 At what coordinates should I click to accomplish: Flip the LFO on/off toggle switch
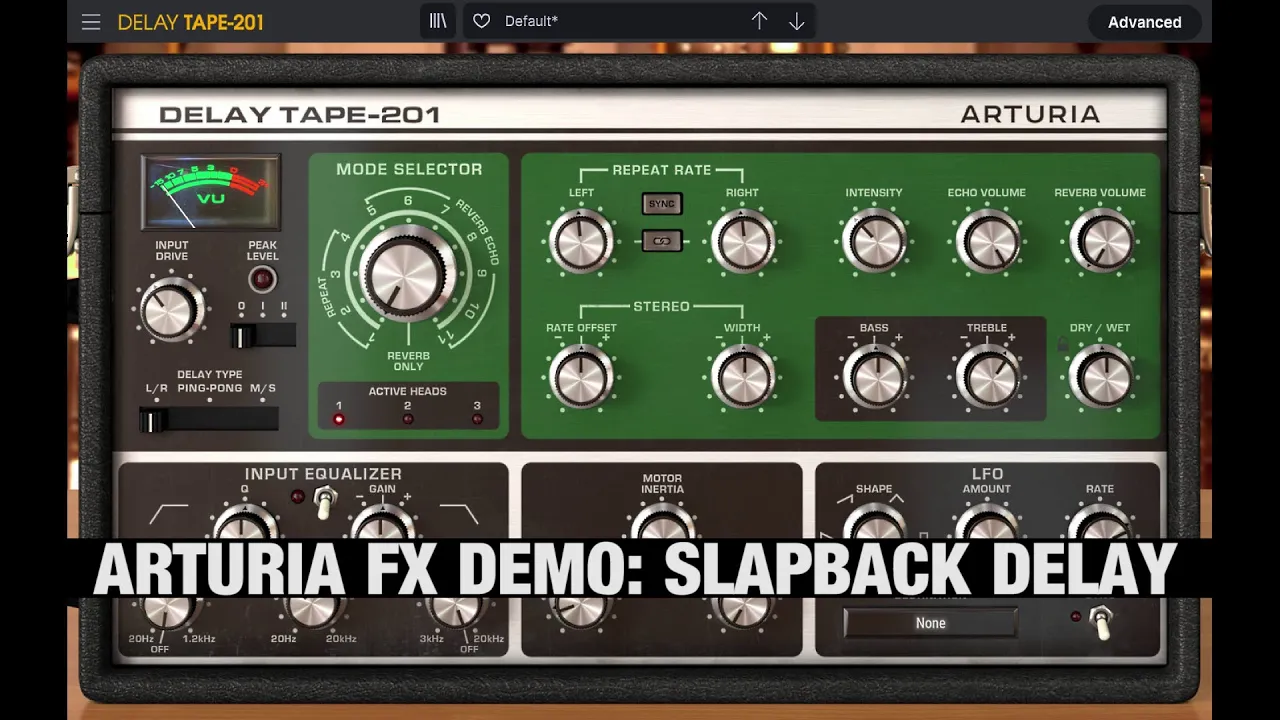tap(1100, 622)
